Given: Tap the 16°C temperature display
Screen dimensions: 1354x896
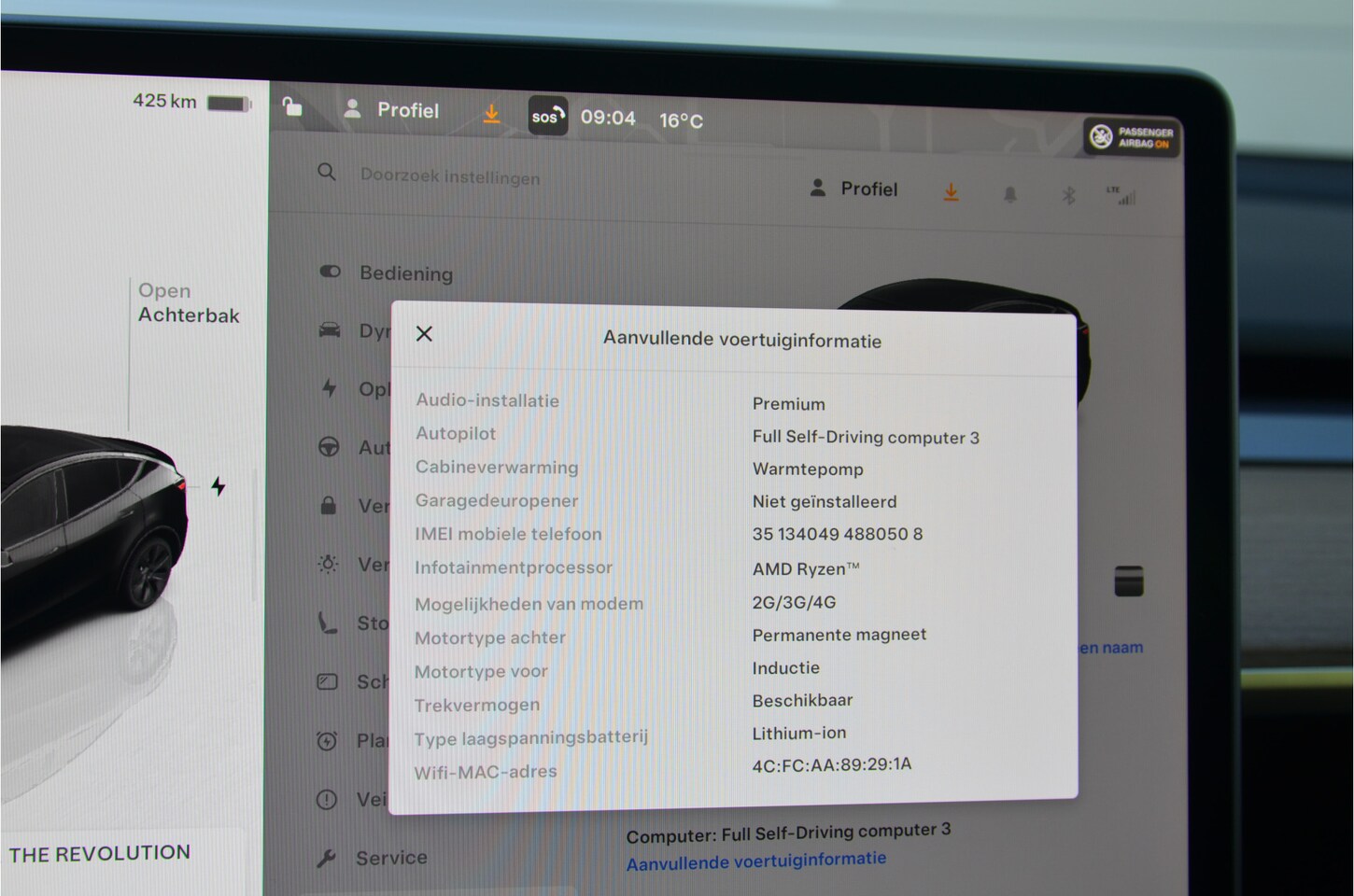Looking at the screenshot, I should (681, 120).
